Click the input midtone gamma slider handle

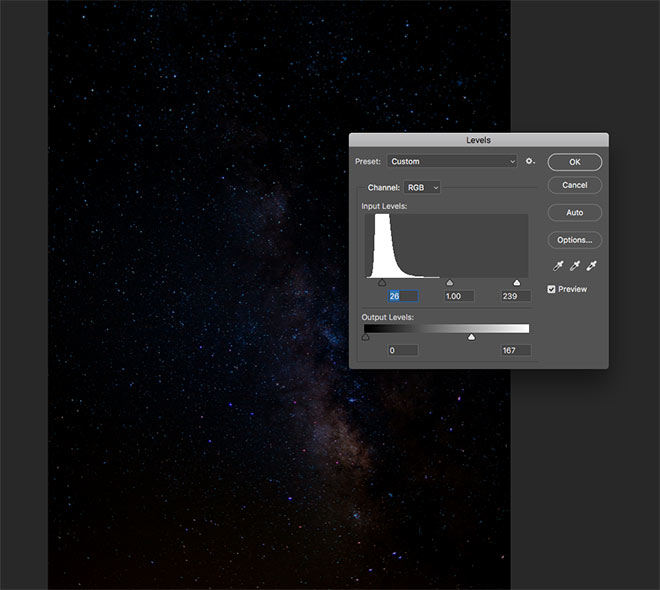pyautogui.click(x=450, y=282)
